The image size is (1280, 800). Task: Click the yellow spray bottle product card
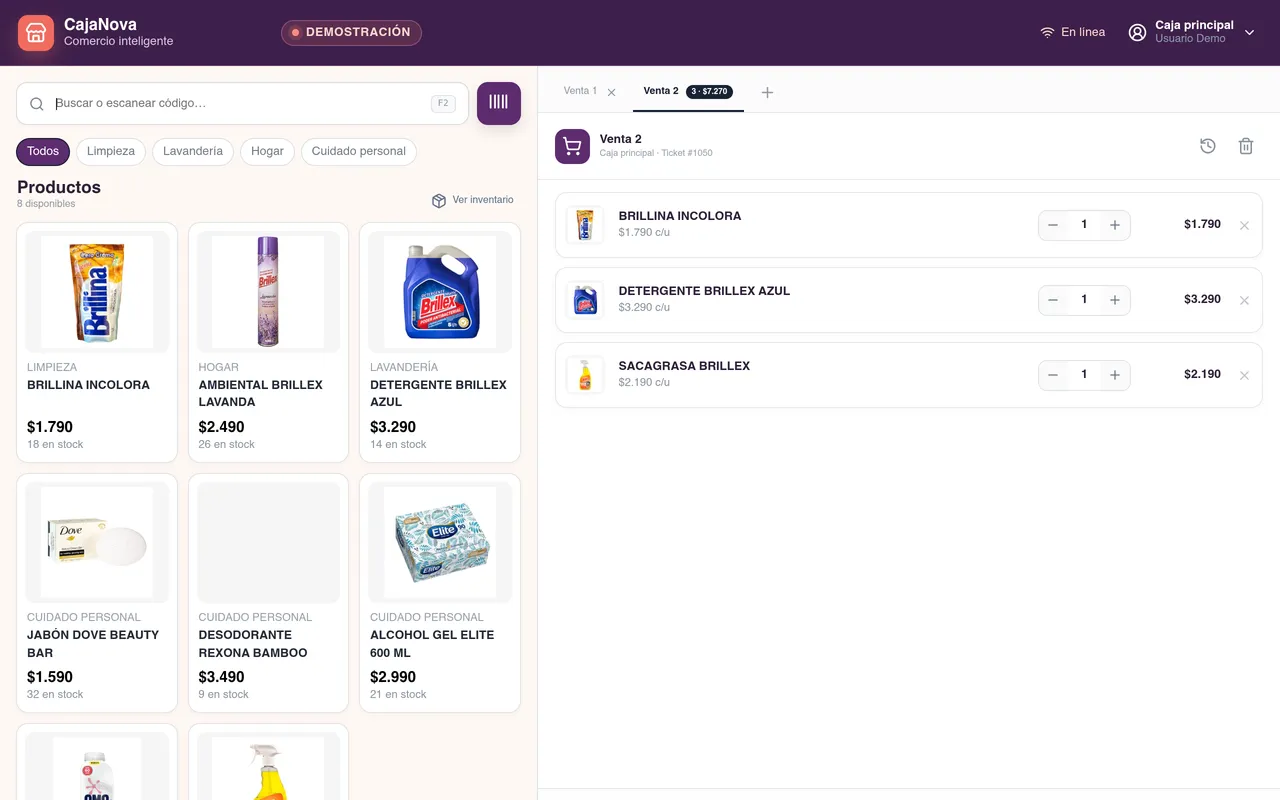(x=268, y=762)
